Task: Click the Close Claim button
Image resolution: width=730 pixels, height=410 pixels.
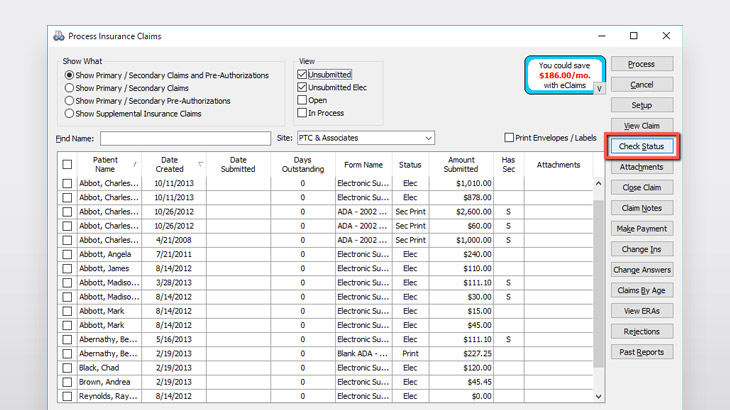Action: (x=642, y=188)
